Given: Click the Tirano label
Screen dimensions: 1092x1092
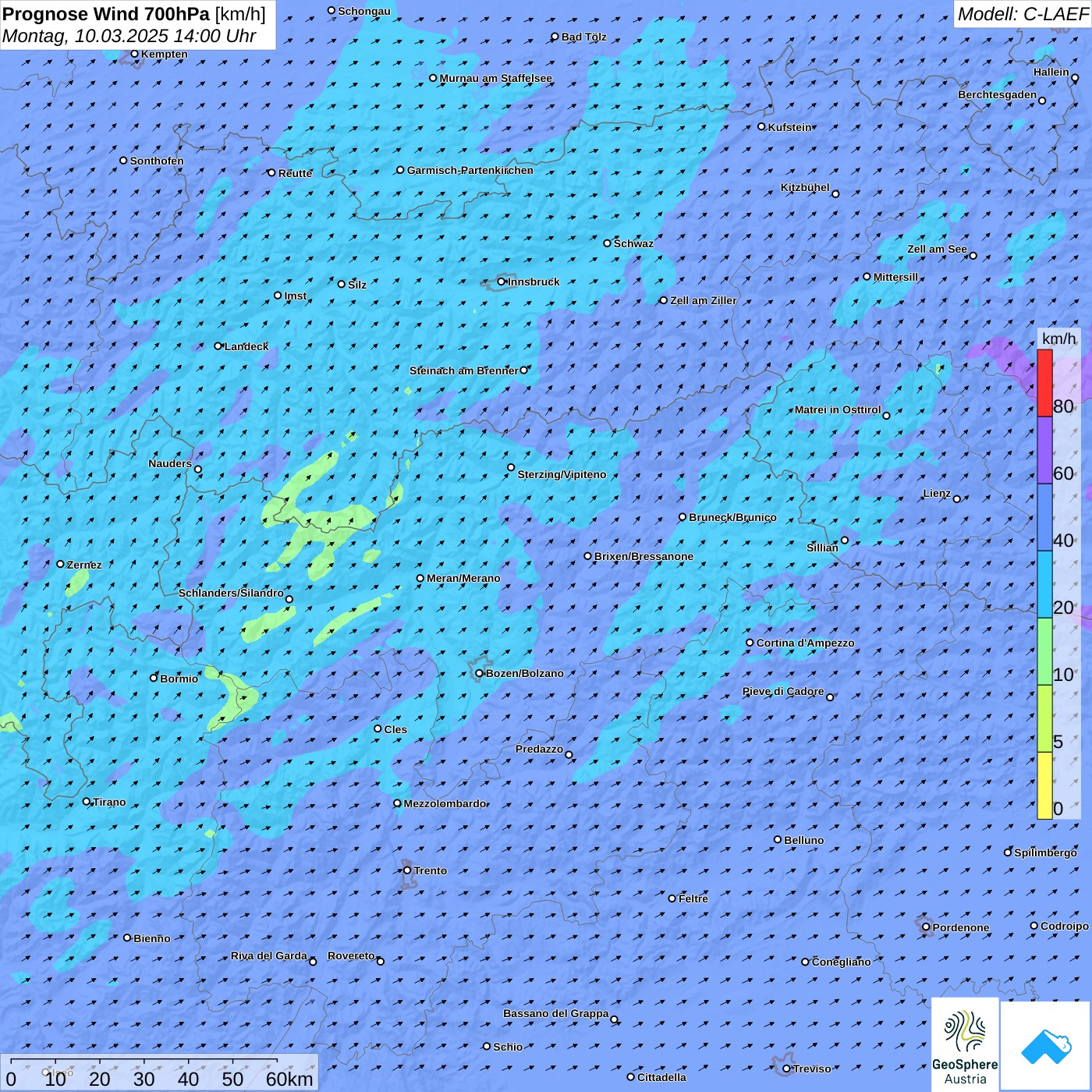Looking at the screenshot, I should (109, 802).
